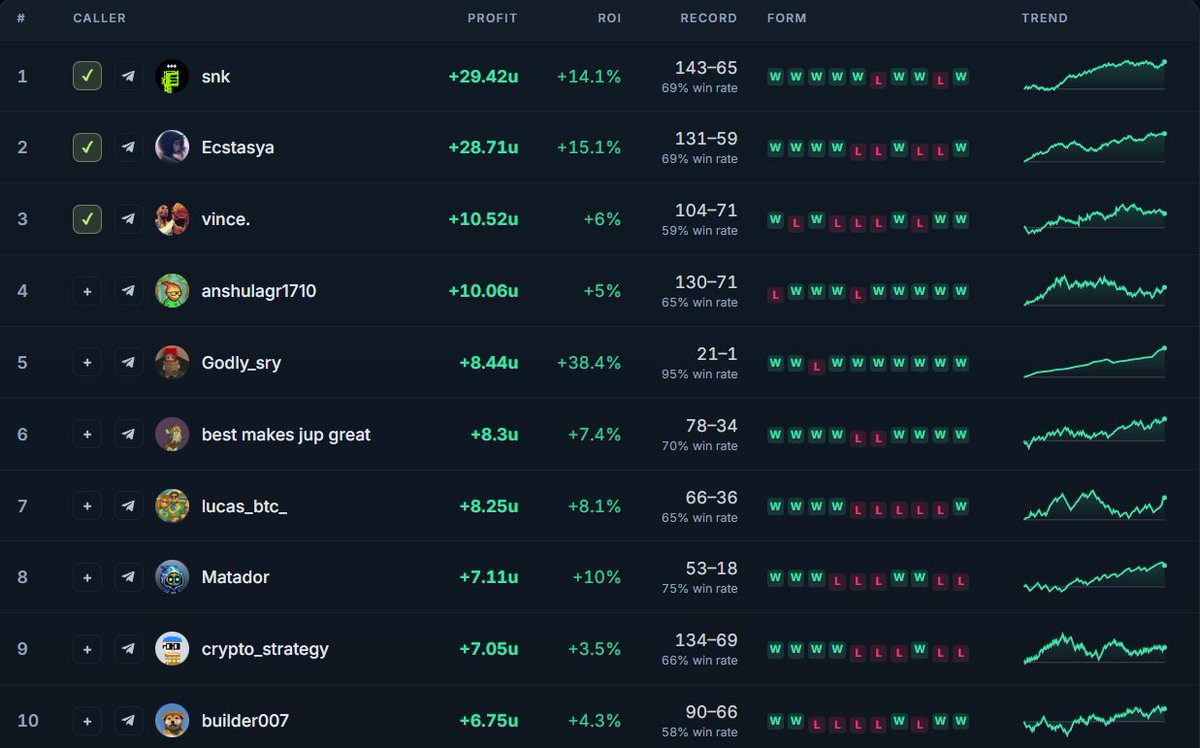
Task: Open Telegram icon for anshulagr1710
Action: [128, 291]
